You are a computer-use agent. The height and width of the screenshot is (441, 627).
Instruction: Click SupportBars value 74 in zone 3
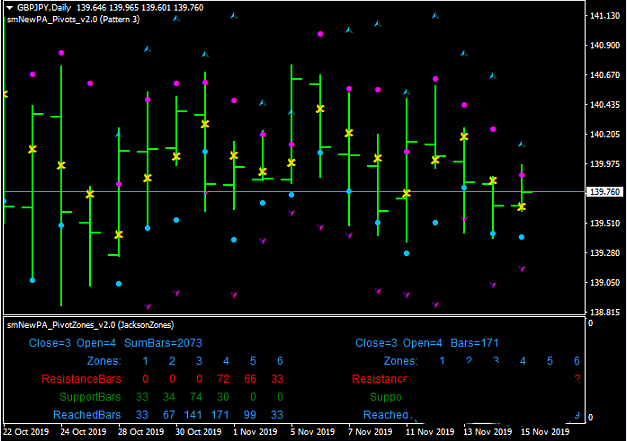coord(198,398)
